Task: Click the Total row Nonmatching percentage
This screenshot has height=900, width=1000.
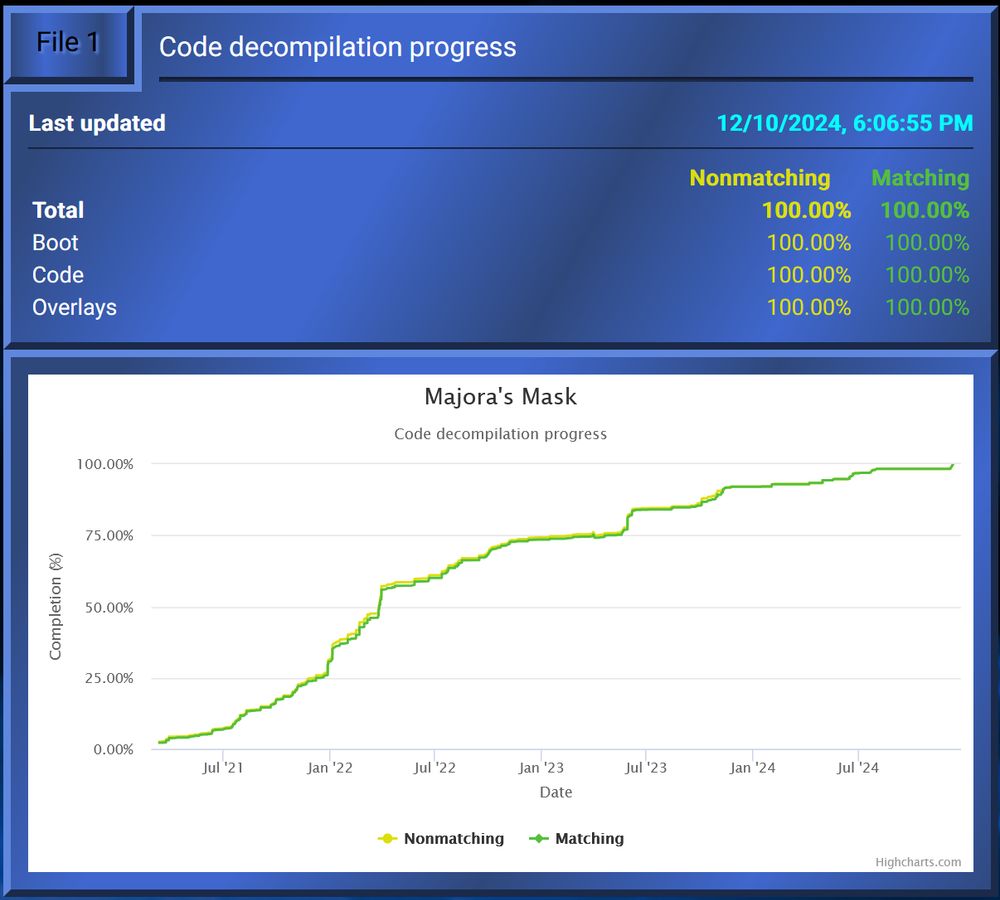Action: coord(806,210)
